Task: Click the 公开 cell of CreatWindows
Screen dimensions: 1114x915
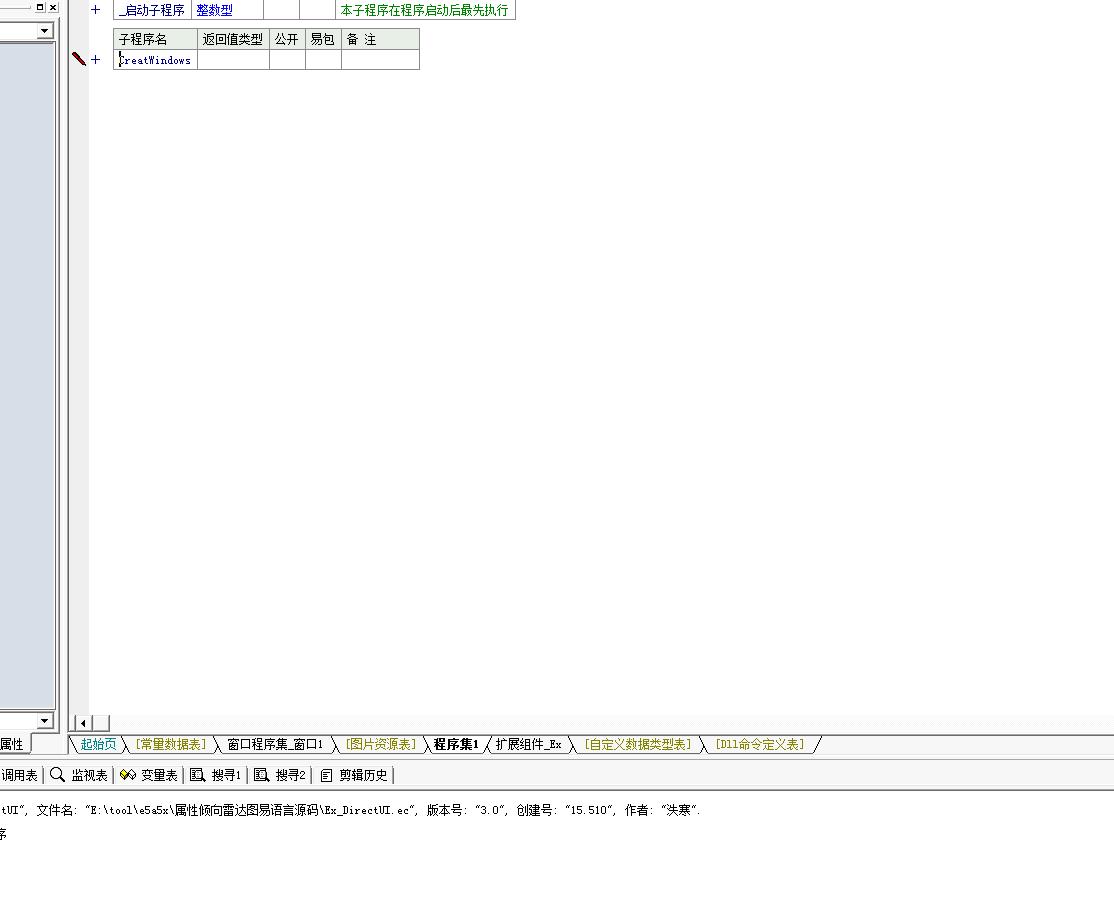Action: (x=288, y=60)
